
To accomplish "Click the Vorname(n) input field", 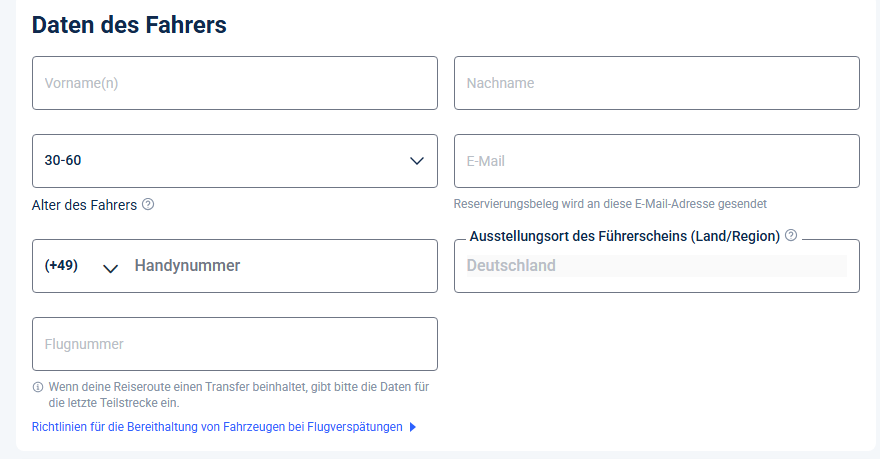I will pyautogui.click(x=235, y=83).
